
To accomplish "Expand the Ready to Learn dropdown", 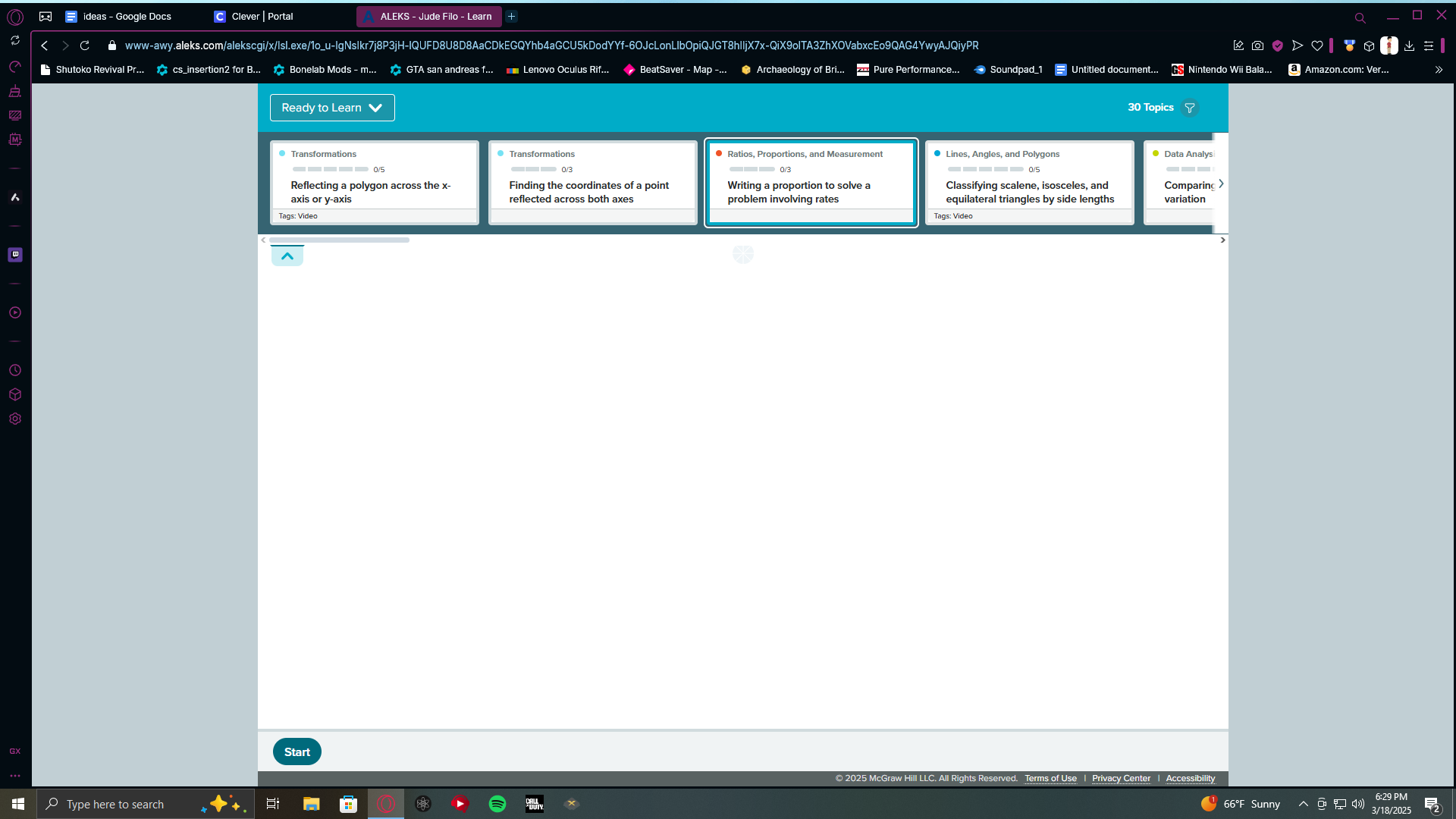I will 332,108.
